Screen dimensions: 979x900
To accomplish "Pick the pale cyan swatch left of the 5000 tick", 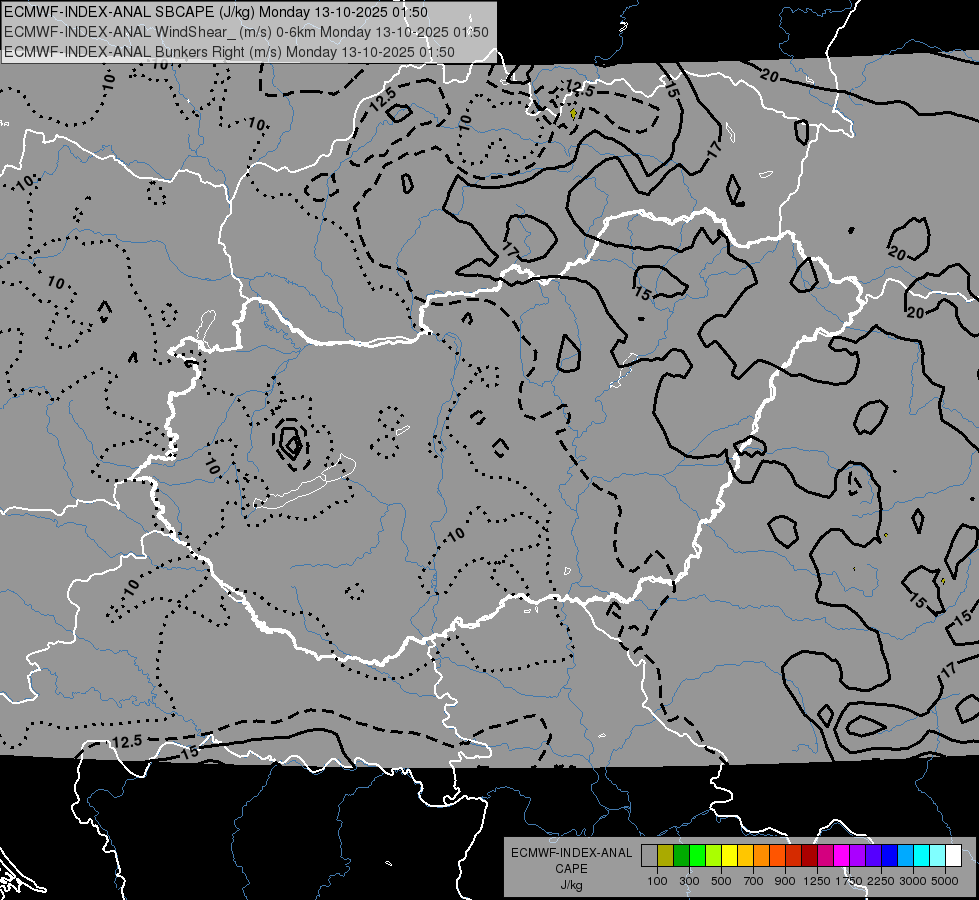I will tap(938, 856).
